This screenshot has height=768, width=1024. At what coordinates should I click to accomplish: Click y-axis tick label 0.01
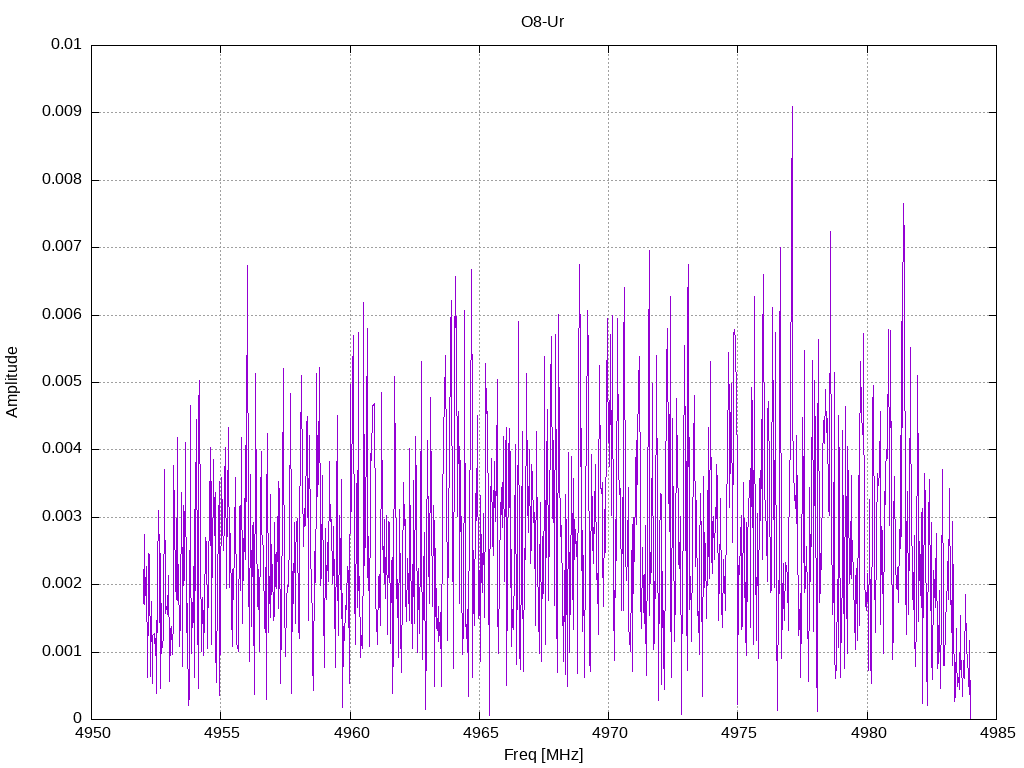click(x=66, y=44)
